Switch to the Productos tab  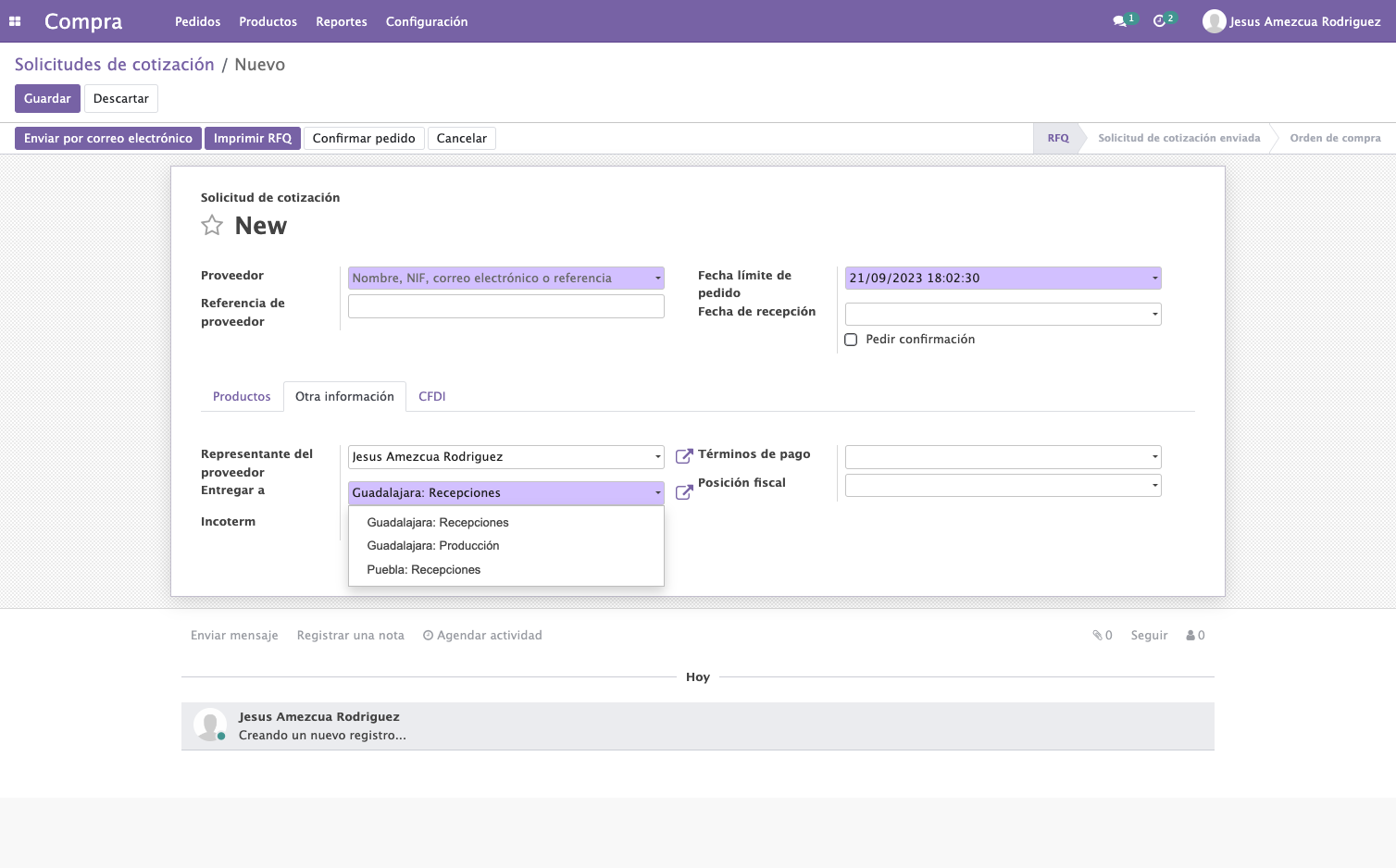tap(242, 396)
